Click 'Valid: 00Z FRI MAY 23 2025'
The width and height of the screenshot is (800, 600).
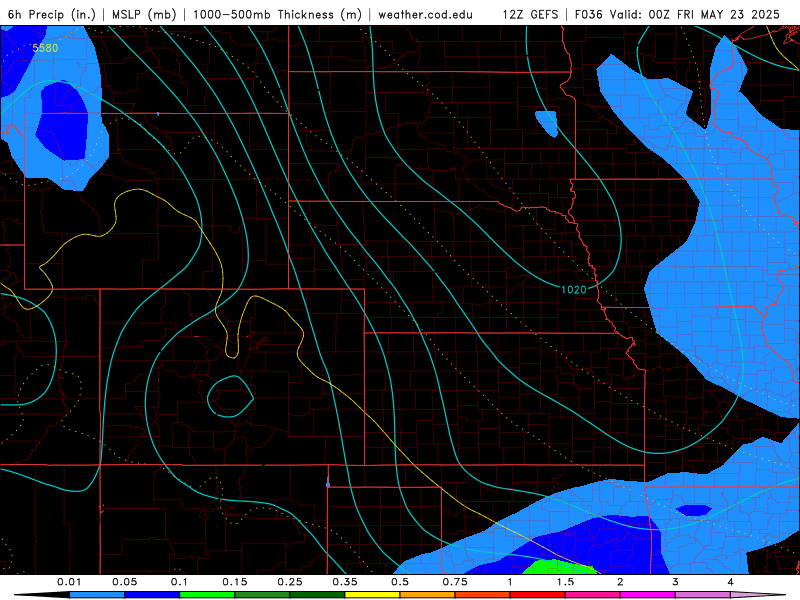point(695,14)
